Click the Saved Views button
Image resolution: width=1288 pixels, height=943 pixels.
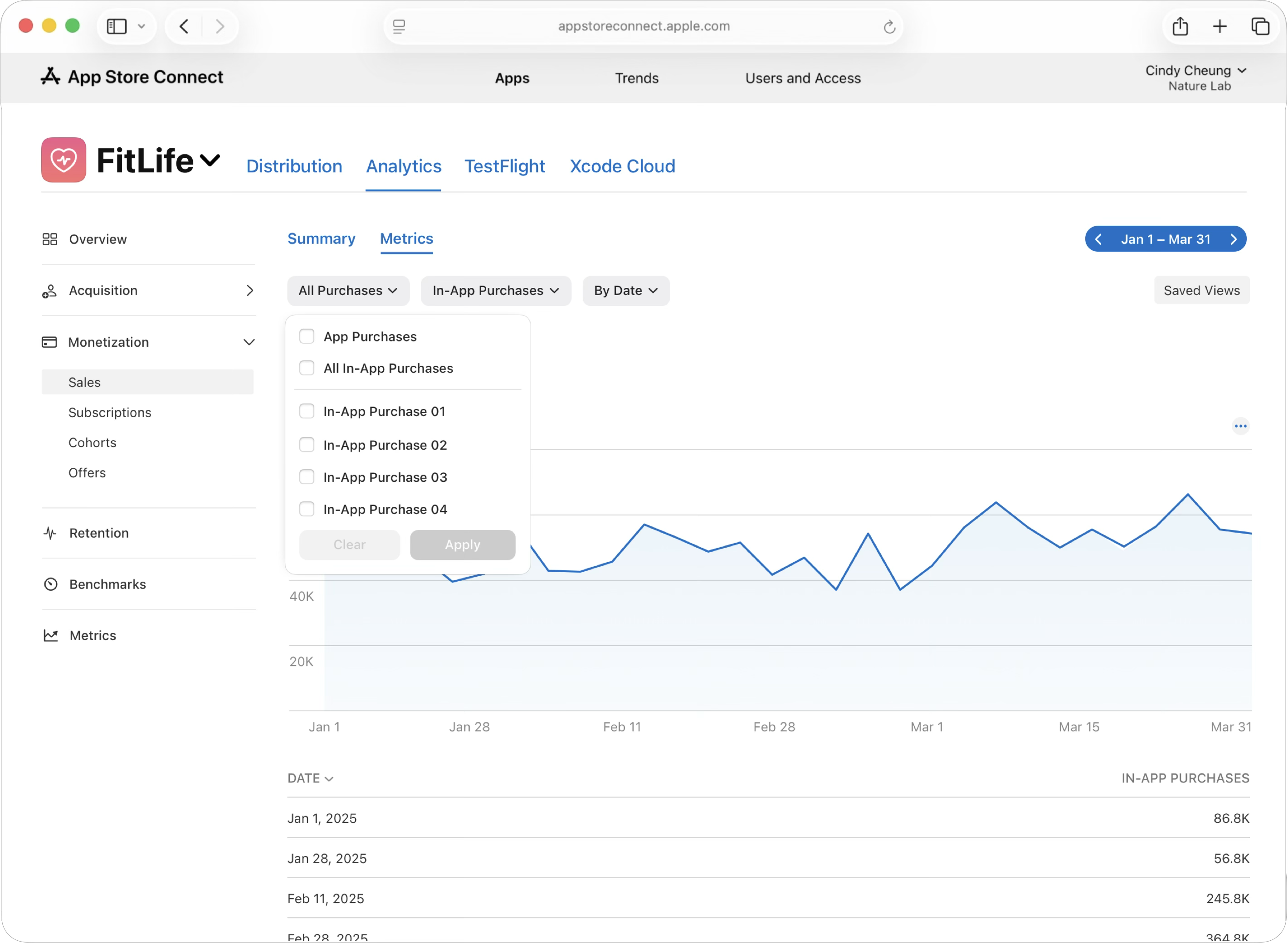coord(1201,291)
